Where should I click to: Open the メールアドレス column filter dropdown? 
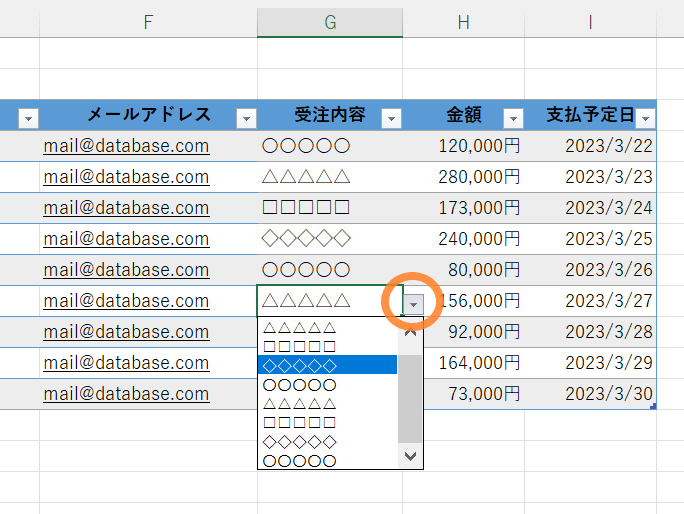(x=246, y=118)
